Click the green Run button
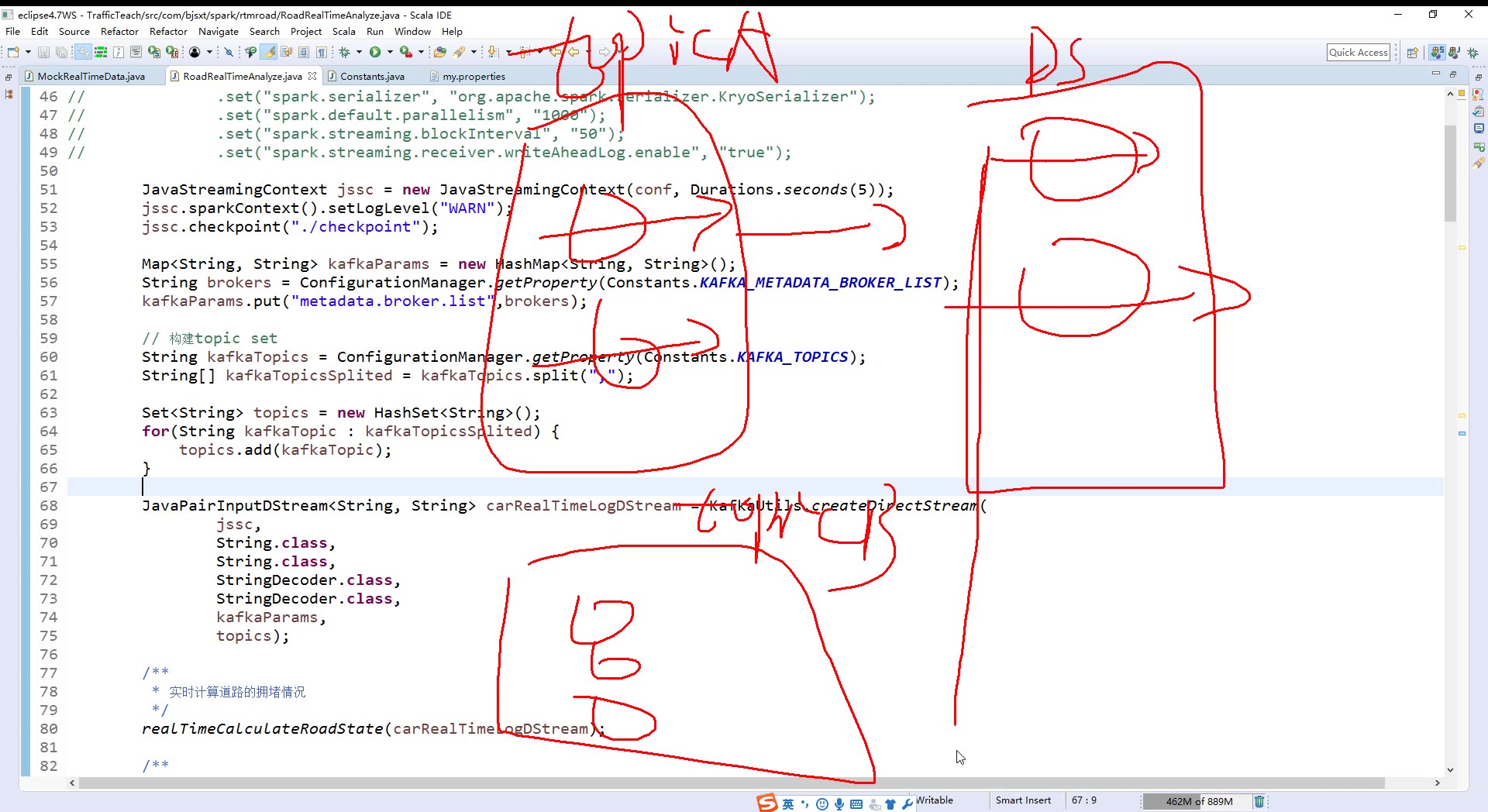The image size is (1488, 812). click(x=375, y=52)
